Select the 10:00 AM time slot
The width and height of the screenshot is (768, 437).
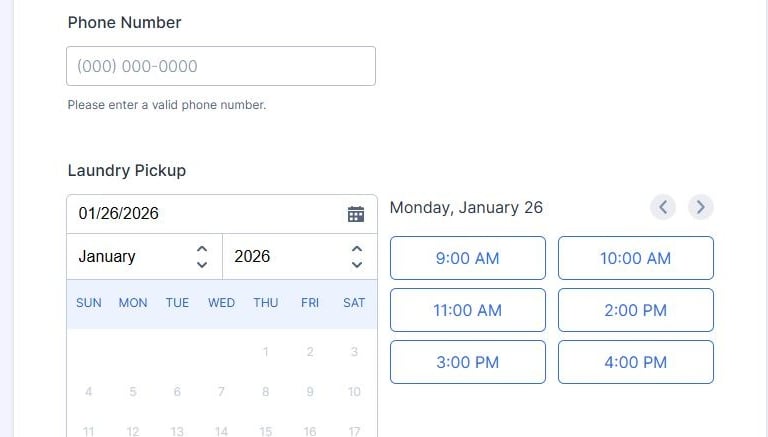[635, 258]
